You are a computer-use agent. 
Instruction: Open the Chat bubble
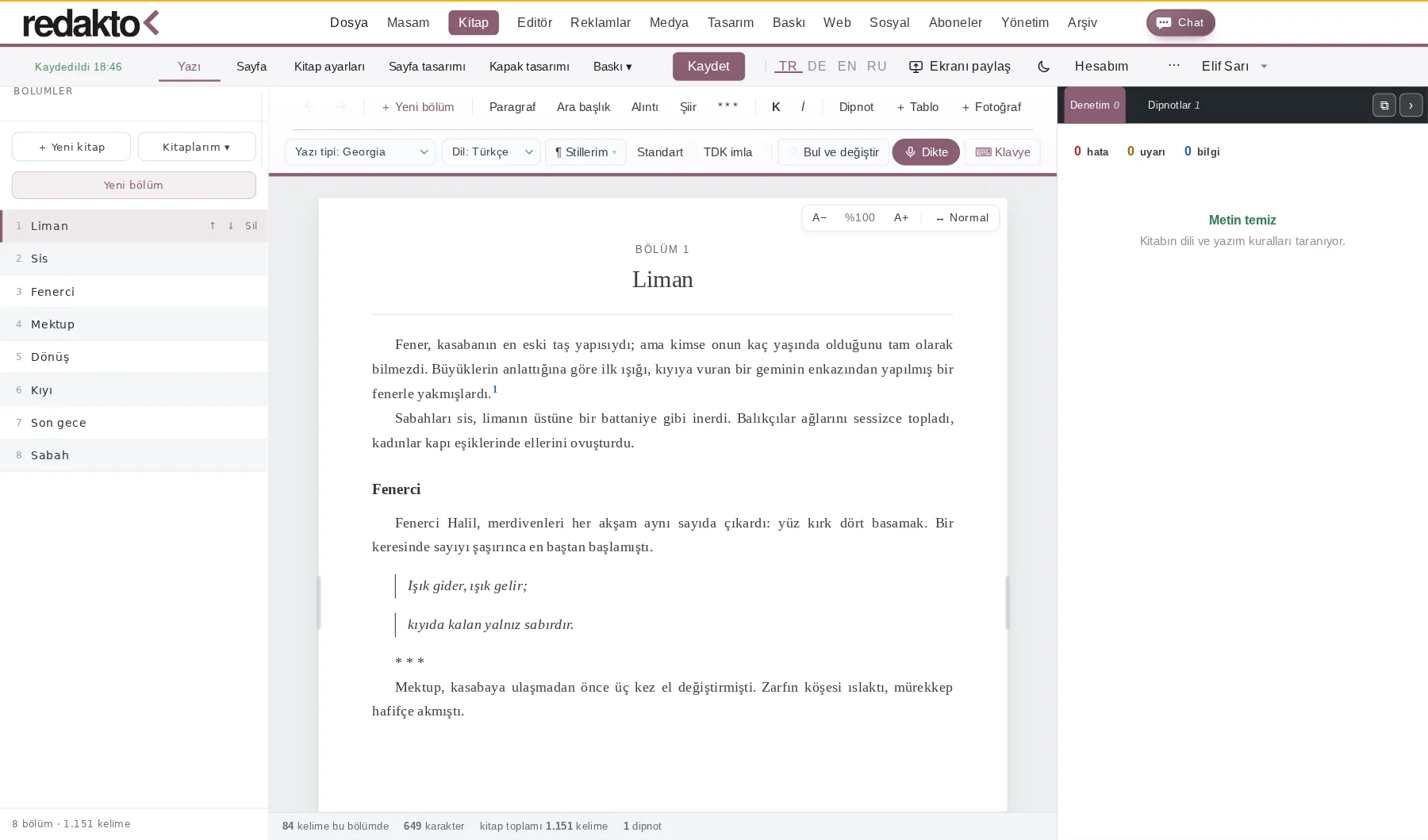coord(1180,23)
